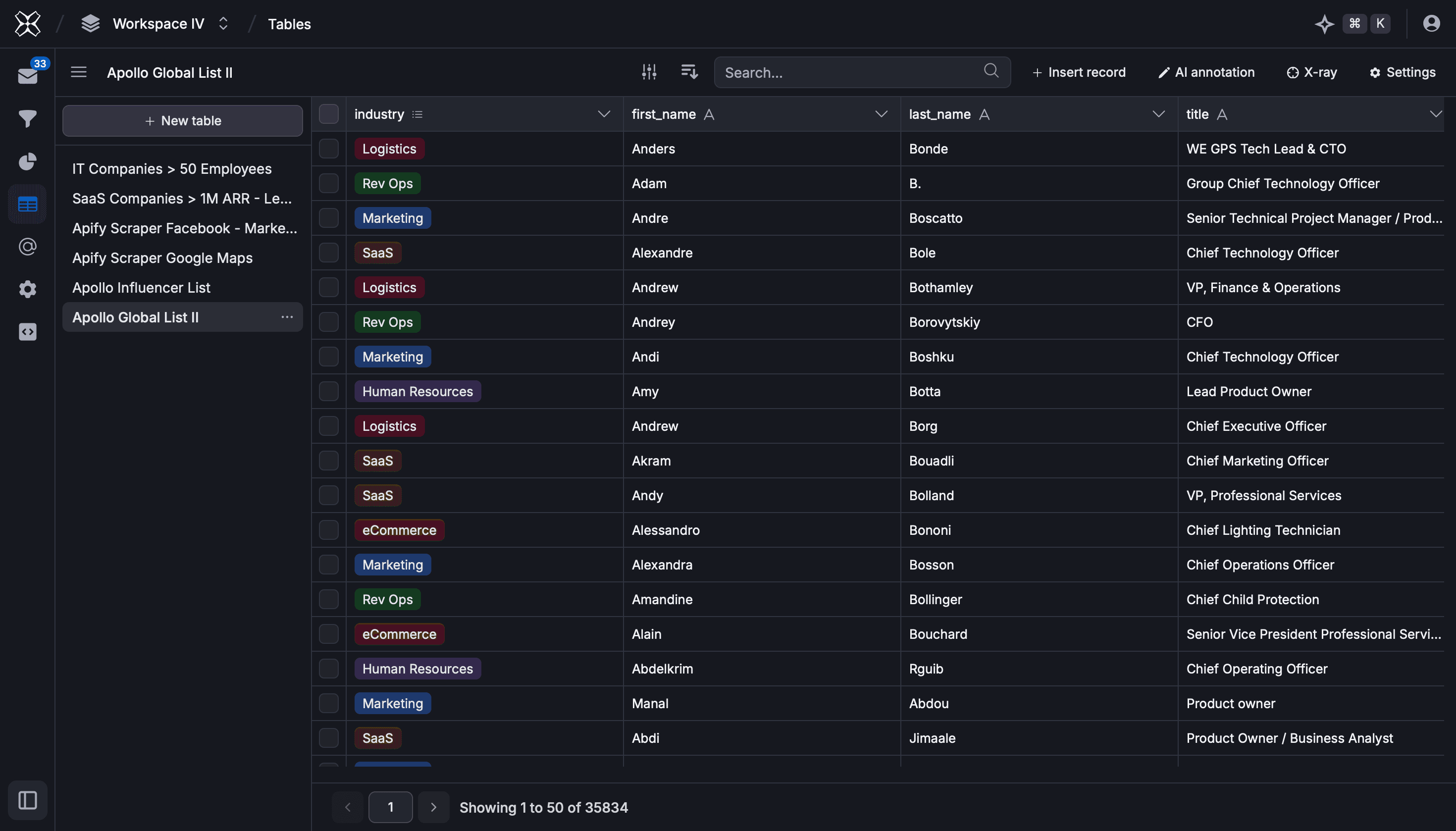1456x831 pixels.
Task: Click the funnel icon in the sidebar
Action: pyautogui.click(x=27, y=118)
